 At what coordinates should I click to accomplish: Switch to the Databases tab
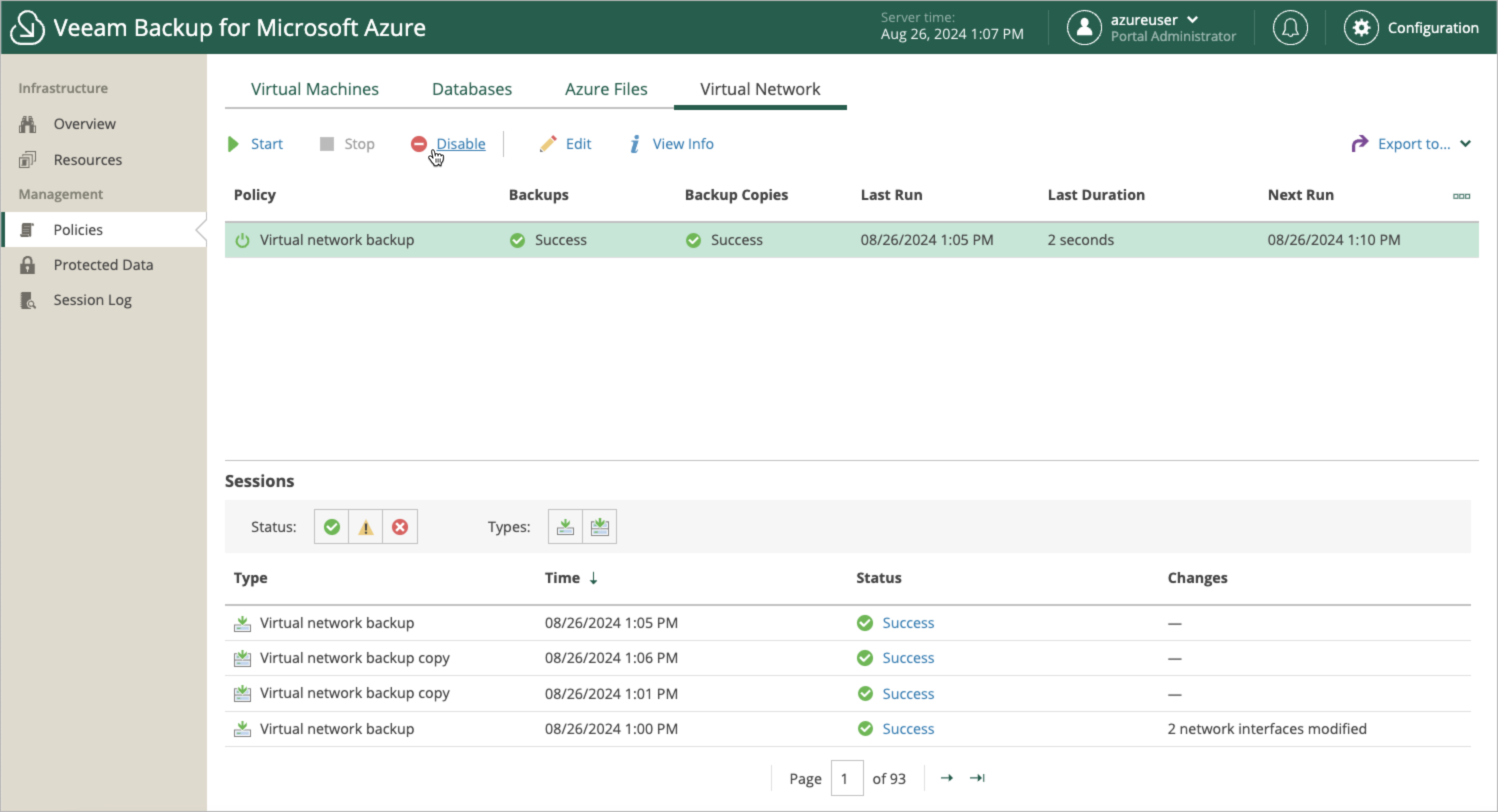click(471, 89)
